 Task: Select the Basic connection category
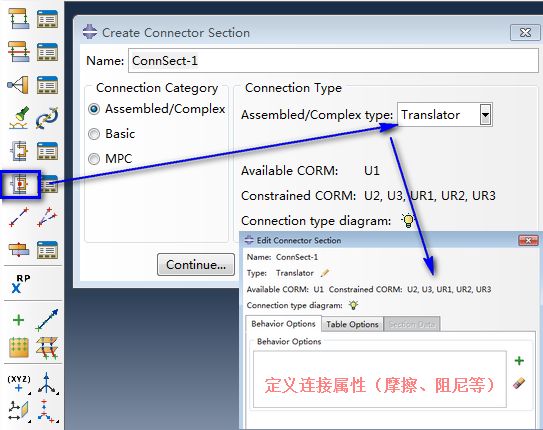point(94,134)
